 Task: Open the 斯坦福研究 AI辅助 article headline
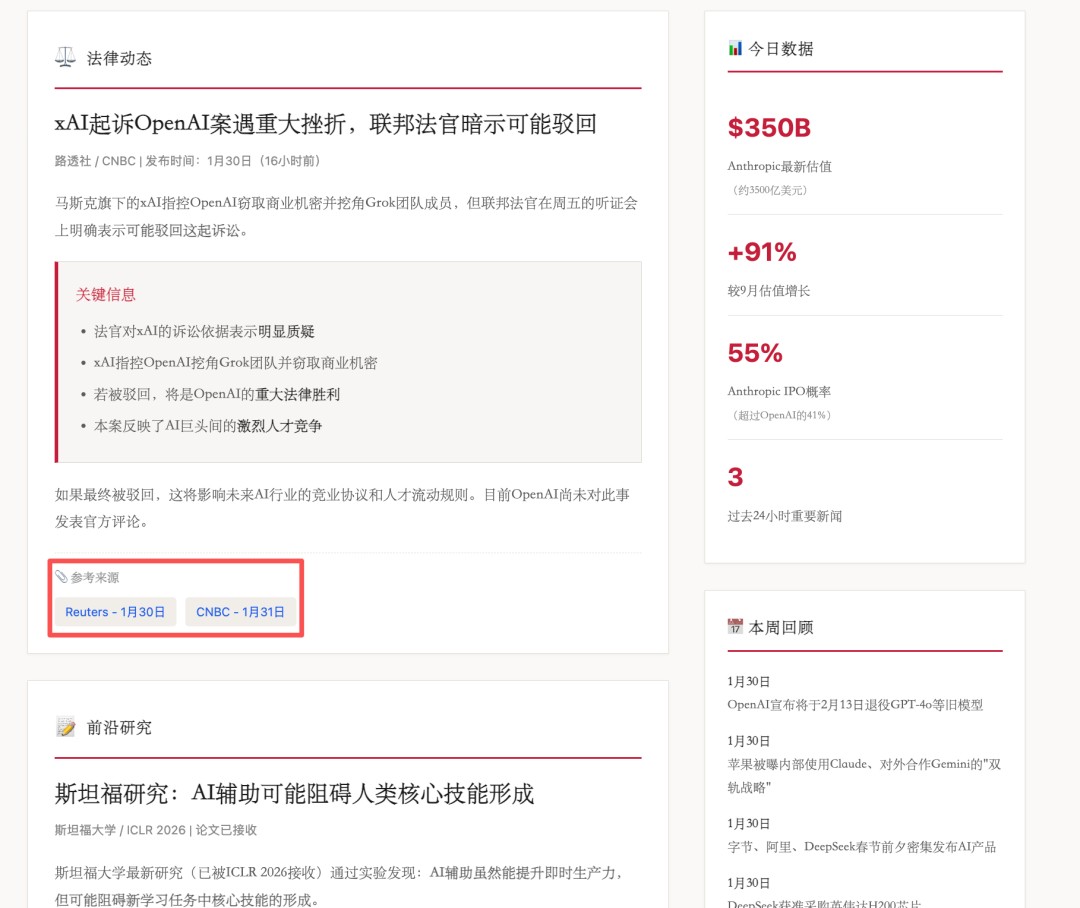point(294,794)
